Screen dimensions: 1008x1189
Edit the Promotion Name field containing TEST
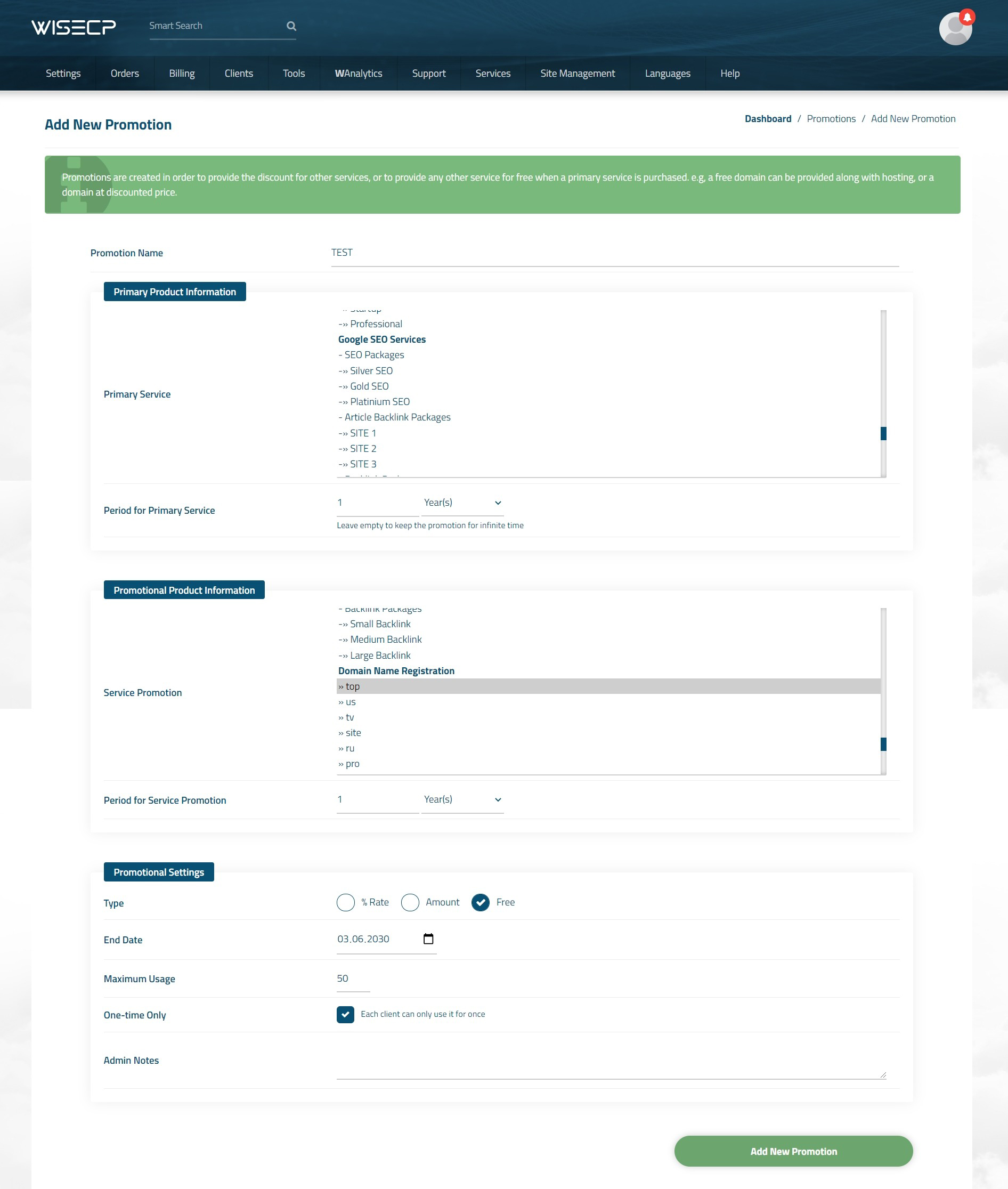[x=615, y=253]
